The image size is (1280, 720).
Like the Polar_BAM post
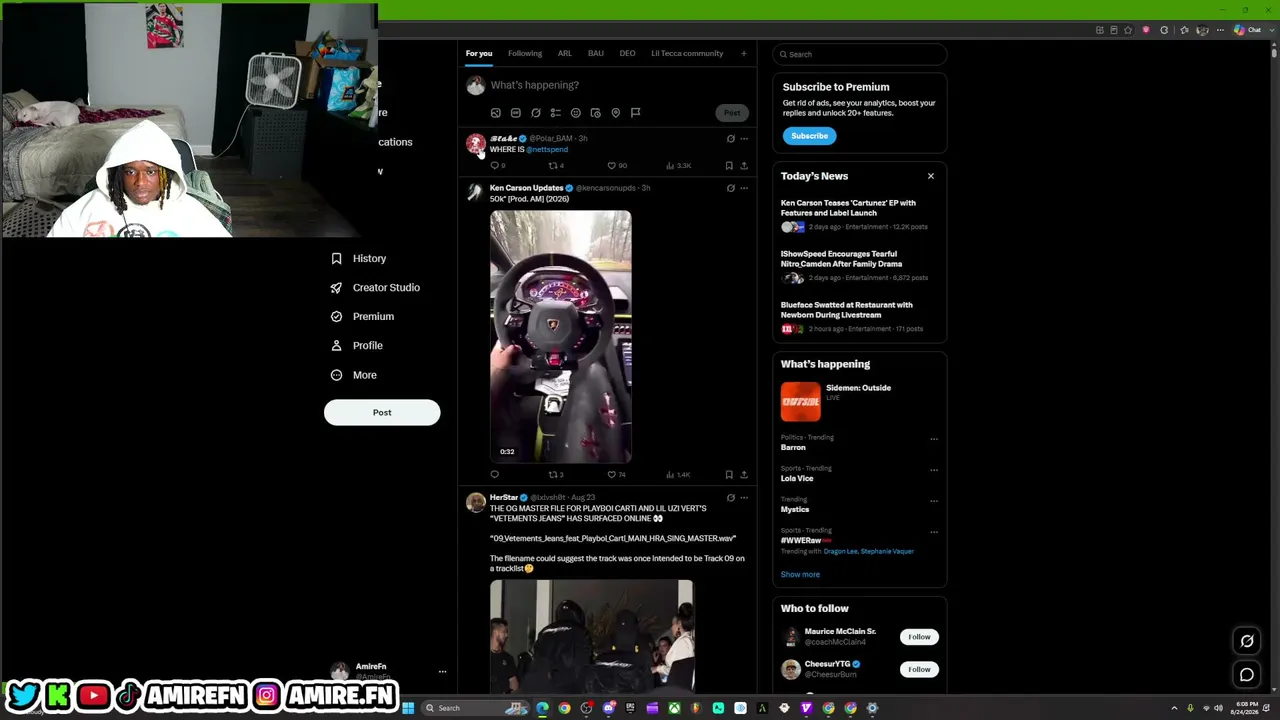tap(612, 166)
